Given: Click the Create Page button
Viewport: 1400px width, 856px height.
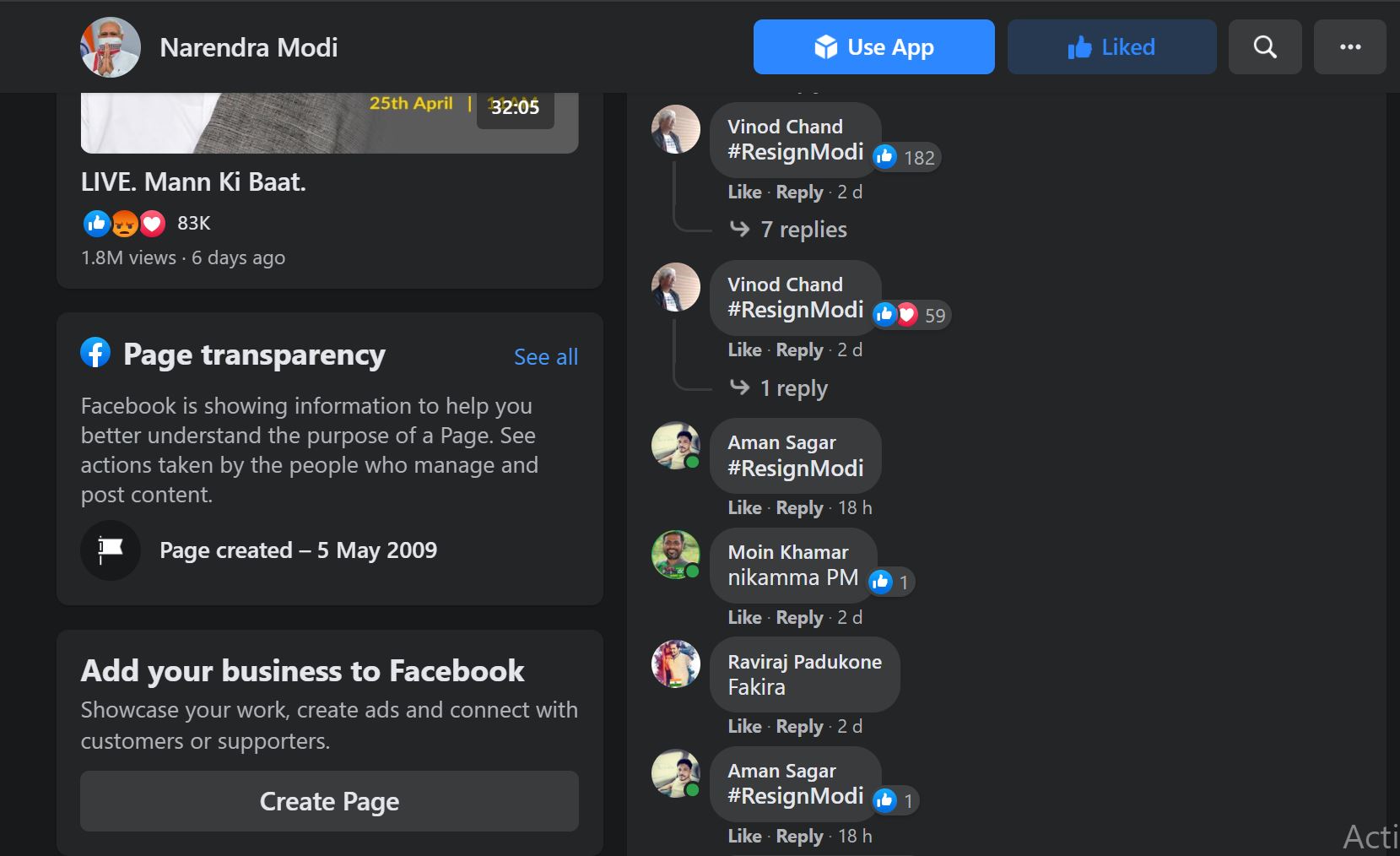Looking at the screenshot, I should coord(329,801).
